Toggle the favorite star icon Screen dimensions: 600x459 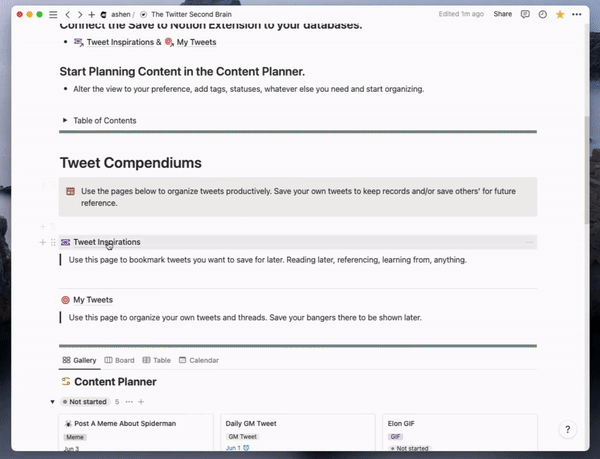[560, 15]
